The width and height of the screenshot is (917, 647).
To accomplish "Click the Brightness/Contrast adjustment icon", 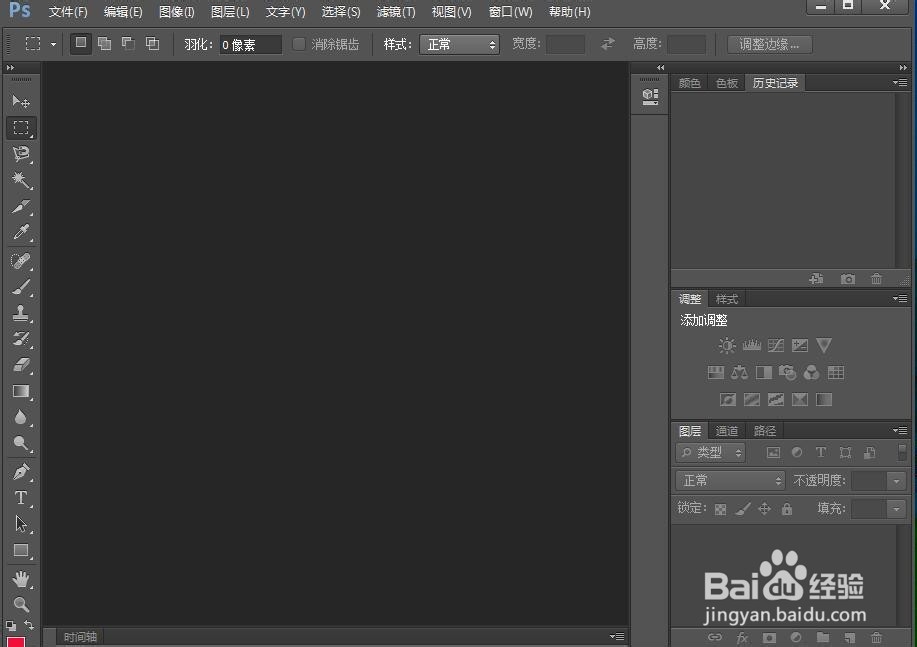I will (727, 345).
